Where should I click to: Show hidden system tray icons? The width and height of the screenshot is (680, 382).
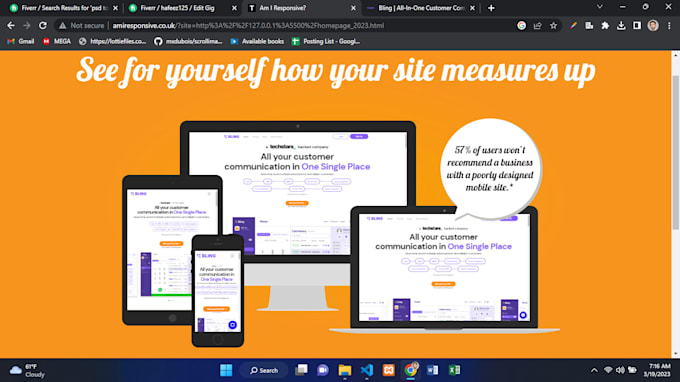pyautogui.click(x=594, y=370)
